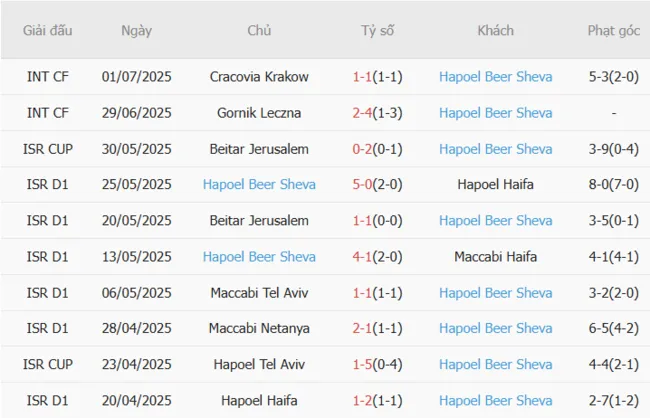This screenshot has width=650, height=418.
Task: Open Hapoel Beer Sheva in the 01/07/2025 row
Action: tap(495, 77)
